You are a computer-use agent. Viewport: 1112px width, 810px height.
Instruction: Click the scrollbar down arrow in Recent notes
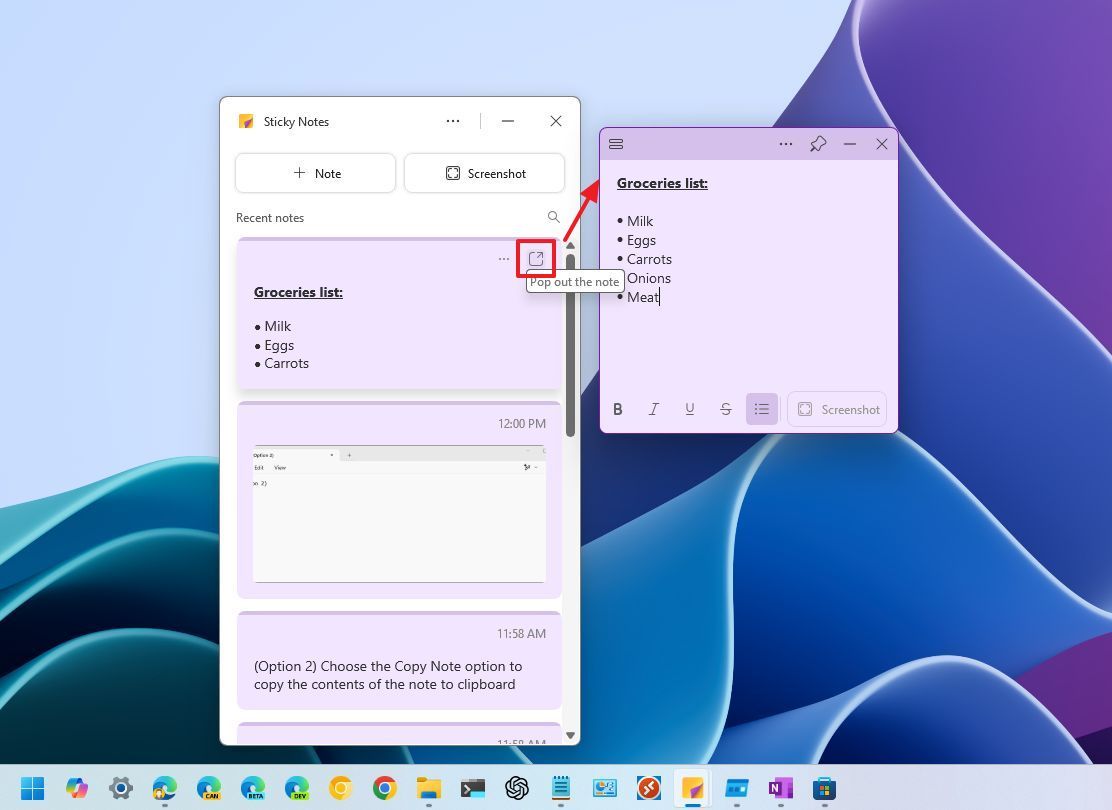tap(570, 736)
